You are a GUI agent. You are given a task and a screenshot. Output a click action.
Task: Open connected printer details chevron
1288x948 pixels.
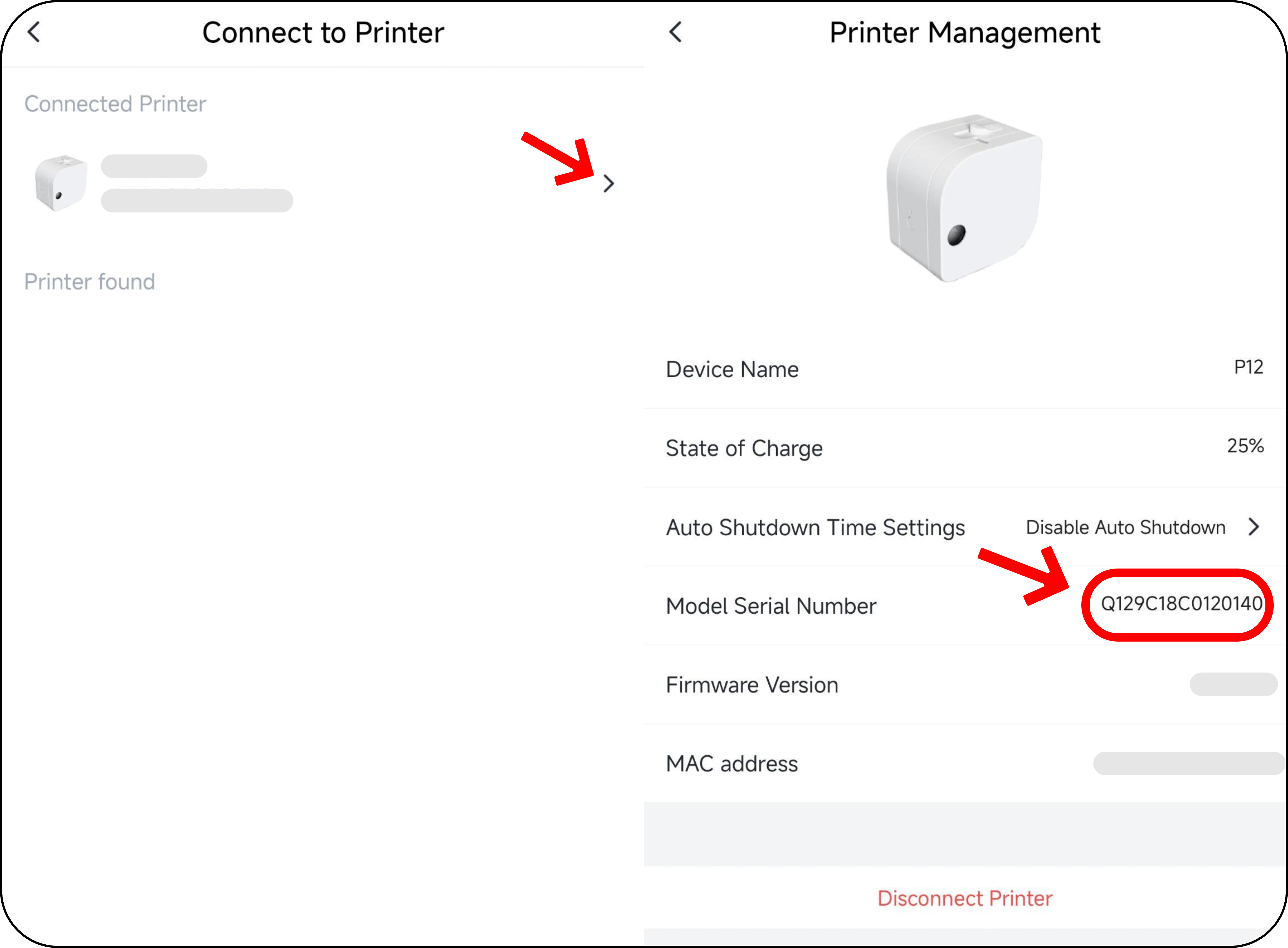click(609, 184)
